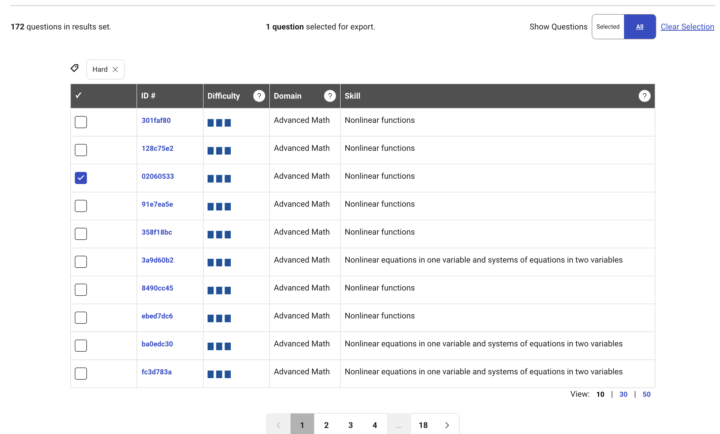Click the previous page arrow
The width and height of the screenshot is (720, 434).
click(x=278, y=425)
